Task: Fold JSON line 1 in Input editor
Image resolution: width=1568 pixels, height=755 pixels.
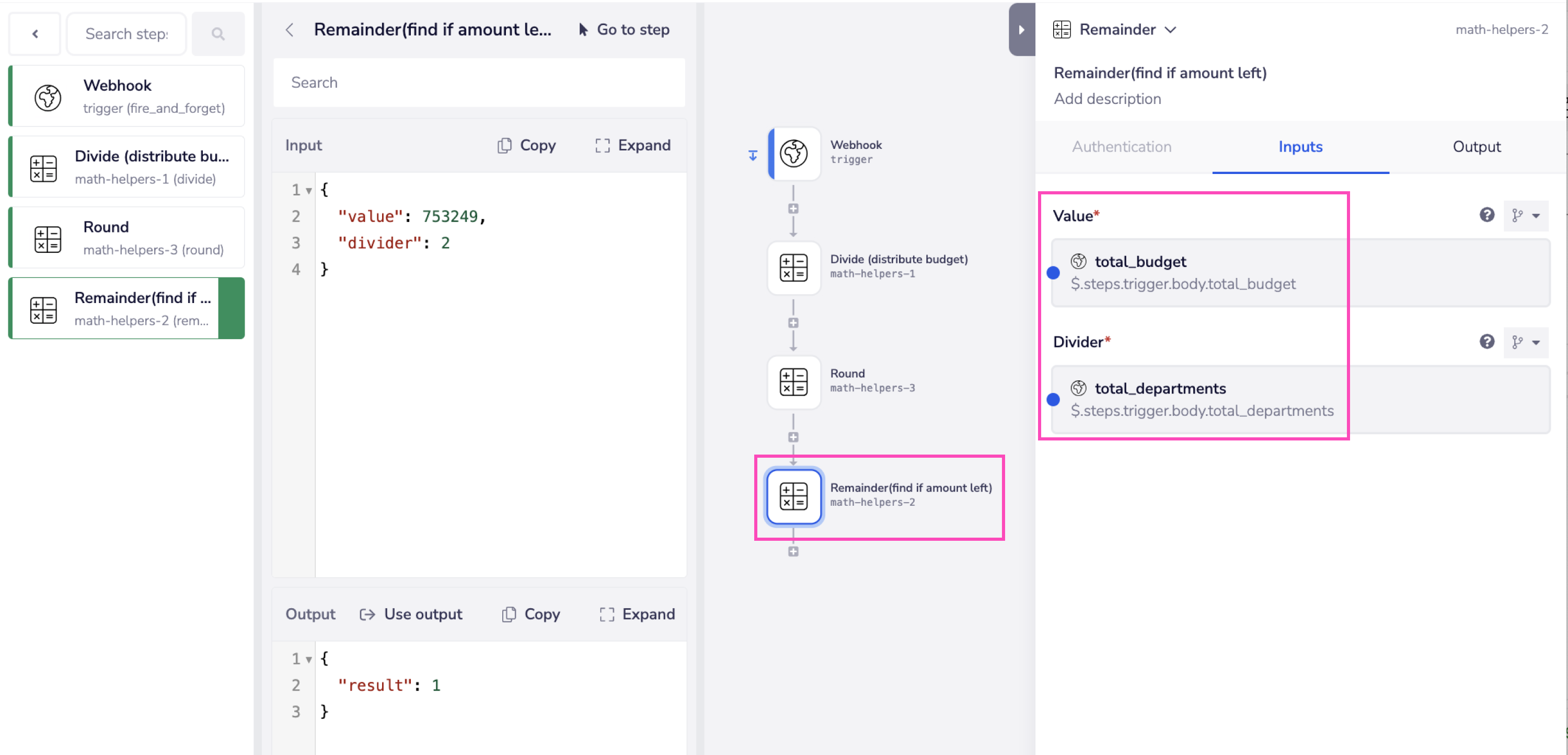Action: click(309, 190)
